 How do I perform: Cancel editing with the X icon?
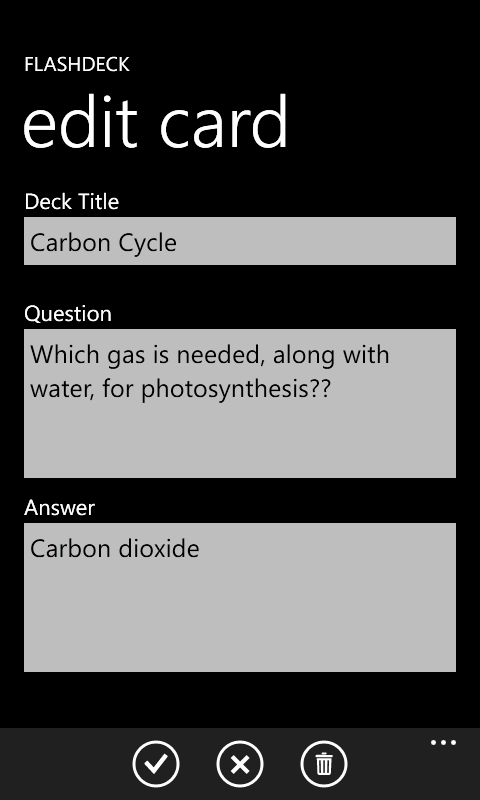tap(240, 764)
